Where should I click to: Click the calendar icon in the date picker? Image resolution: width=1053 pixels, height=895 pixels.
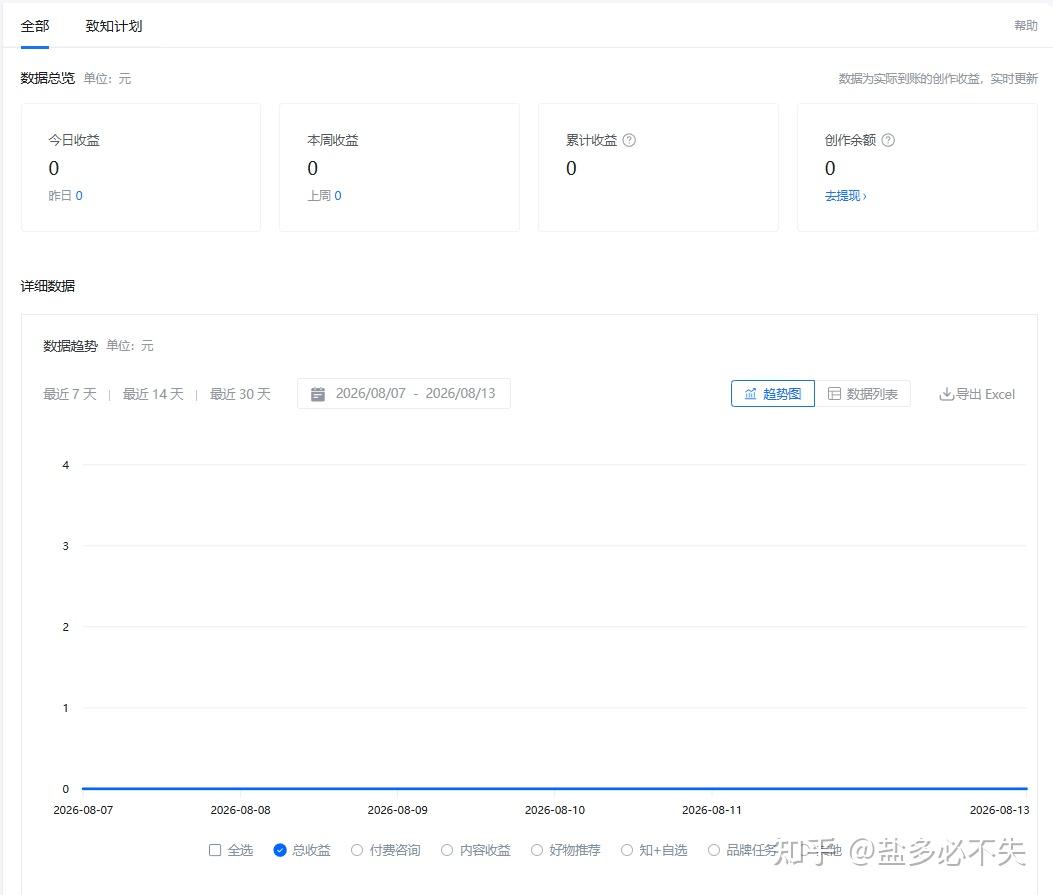pos(318,394)
